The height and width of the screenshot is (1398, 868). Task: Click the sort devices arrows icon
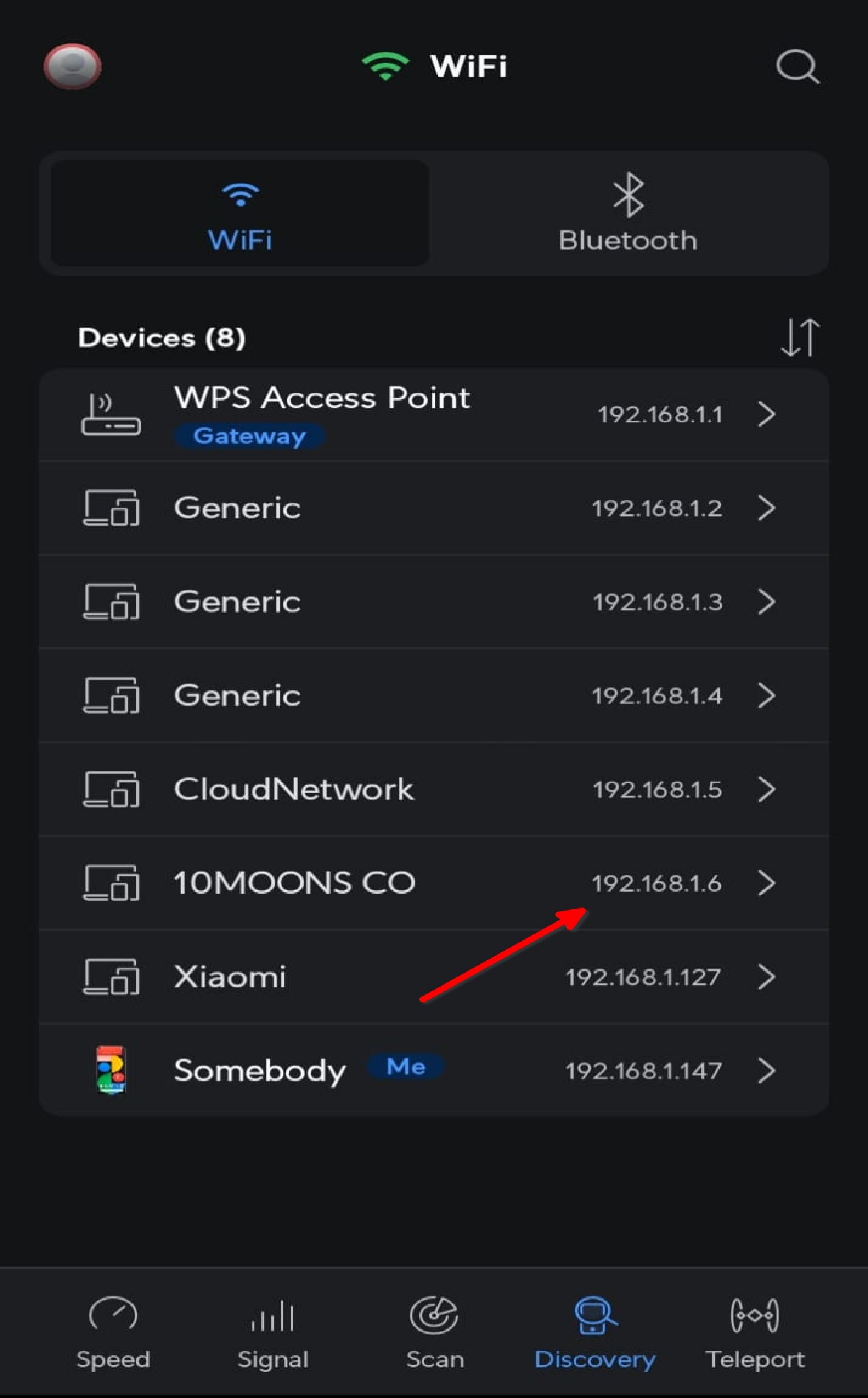coord(799,337)
